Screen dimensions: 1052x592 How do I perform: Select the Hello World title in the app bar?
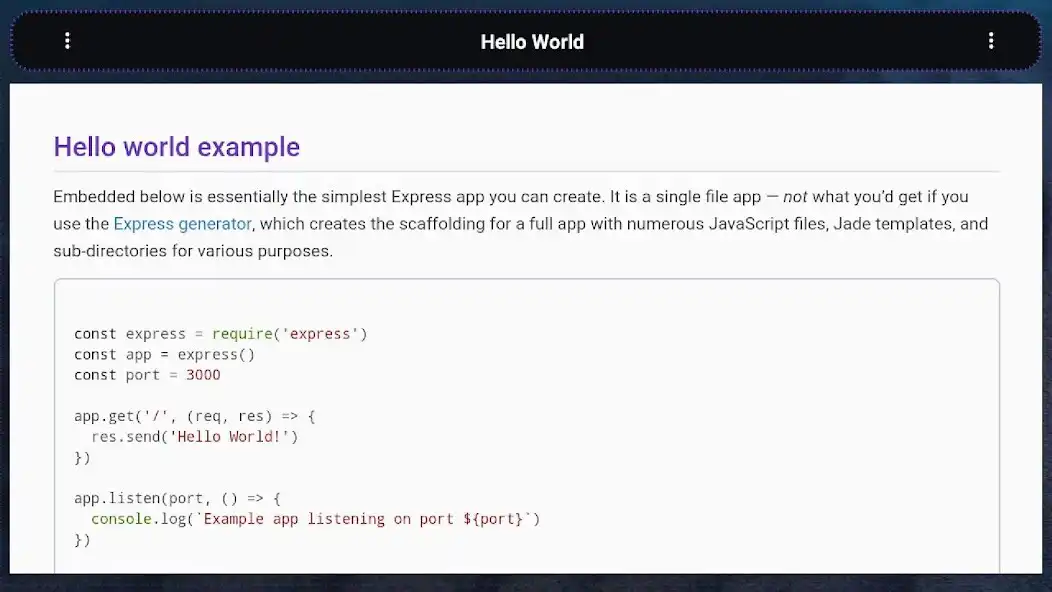[532, 42]
